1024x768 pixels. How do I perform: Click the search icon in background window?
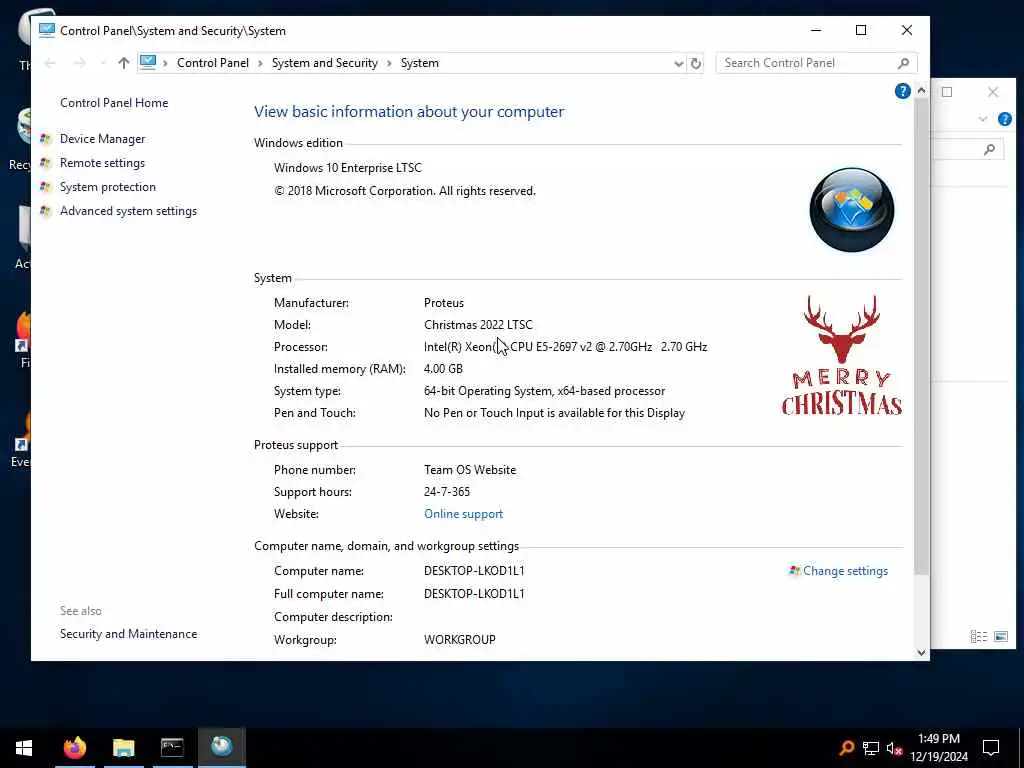pos(989,150)
